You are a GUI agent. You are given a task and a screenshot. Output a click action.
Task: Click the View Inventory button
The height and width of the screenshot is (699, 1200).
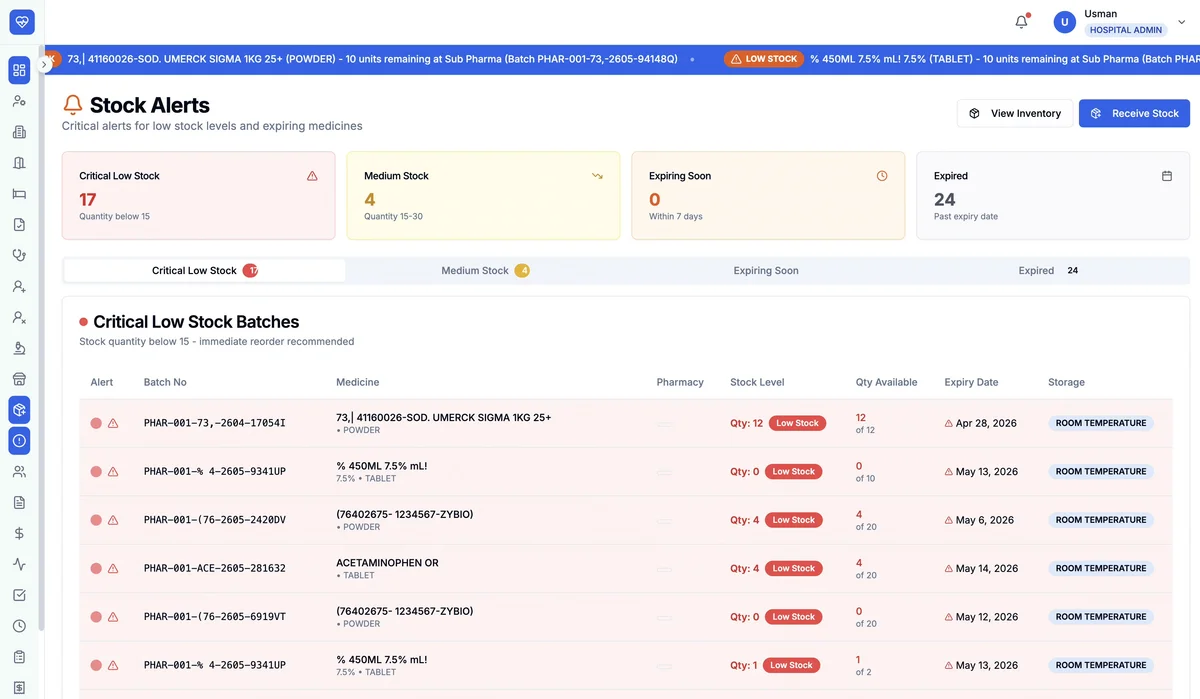(x=1015, y=113)
